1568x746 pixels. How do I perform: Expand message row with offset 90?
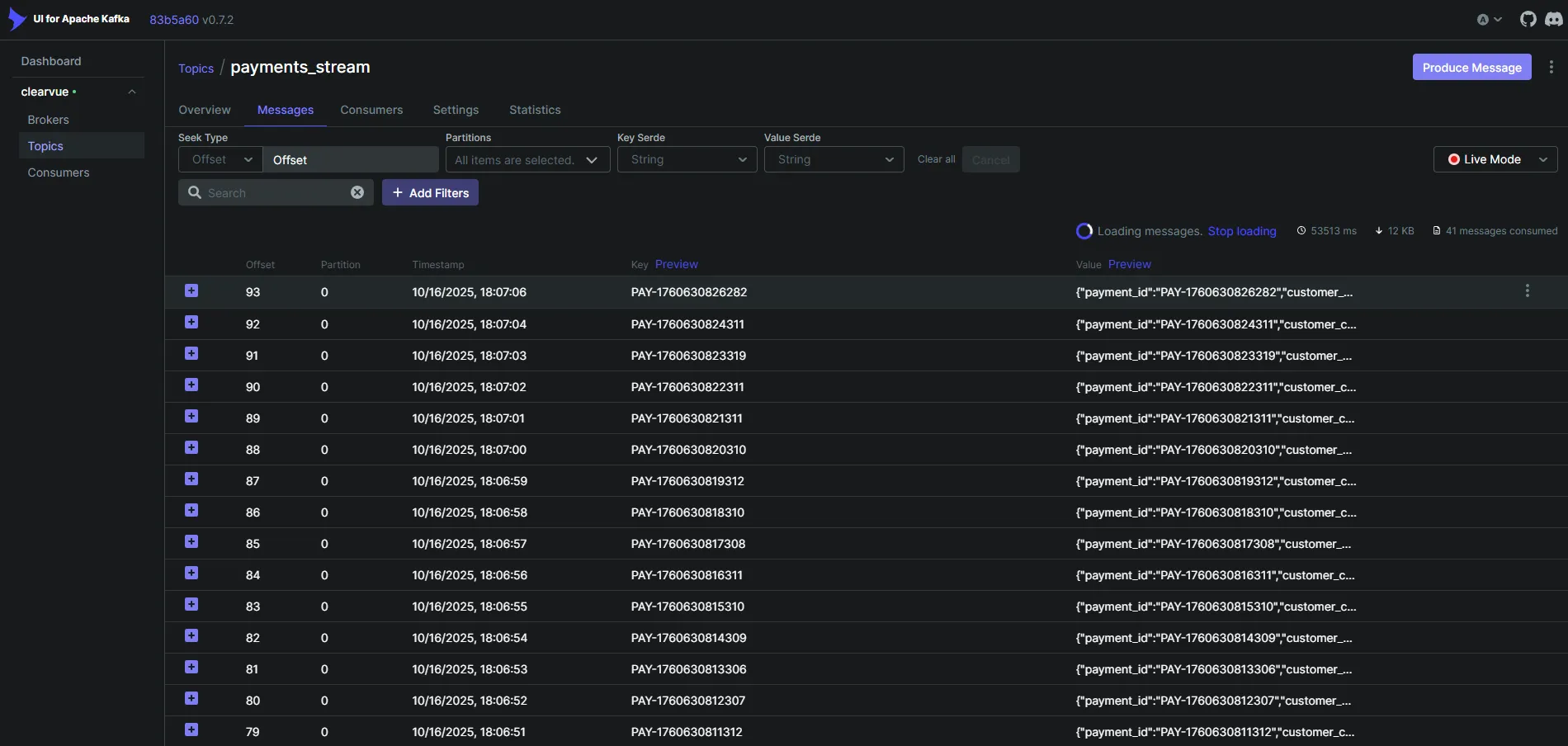click(x=191, y=385)
